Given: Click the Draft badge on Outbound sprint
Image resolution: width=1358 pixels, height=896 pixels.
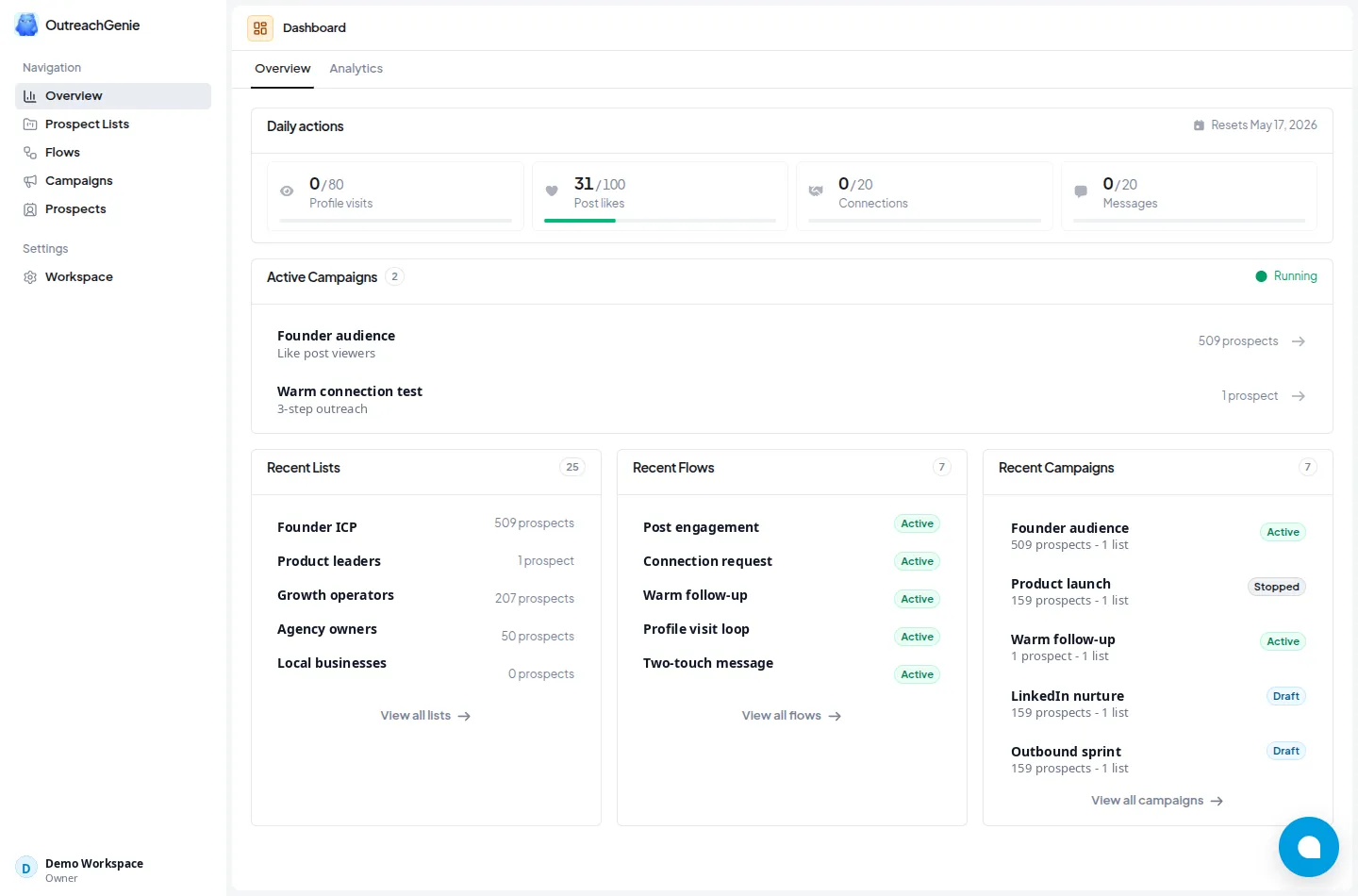Looking at the screenshot, I should coord(1285,751).
